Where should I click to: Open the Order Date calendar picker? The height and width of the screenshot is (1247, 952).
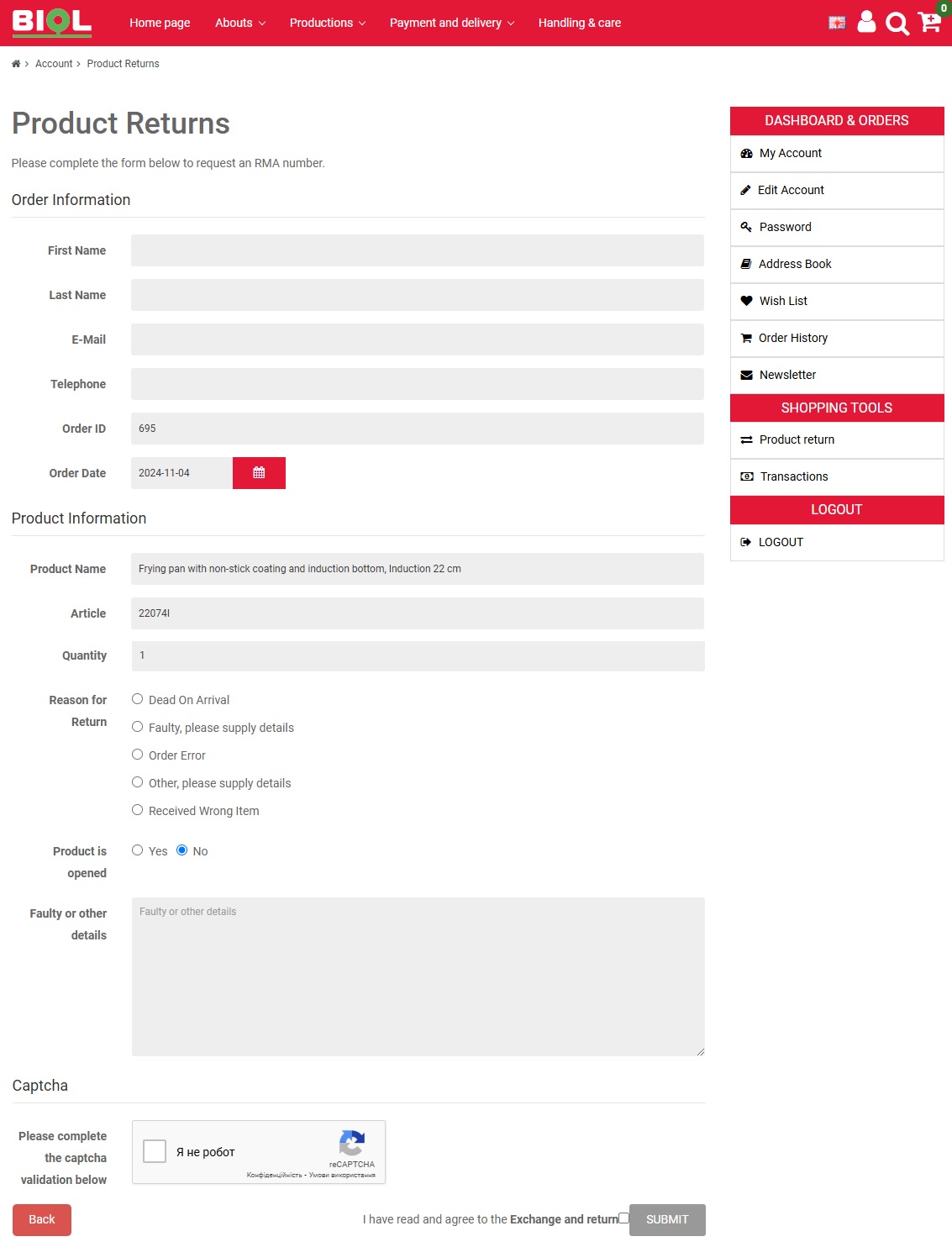pos(259,473)
